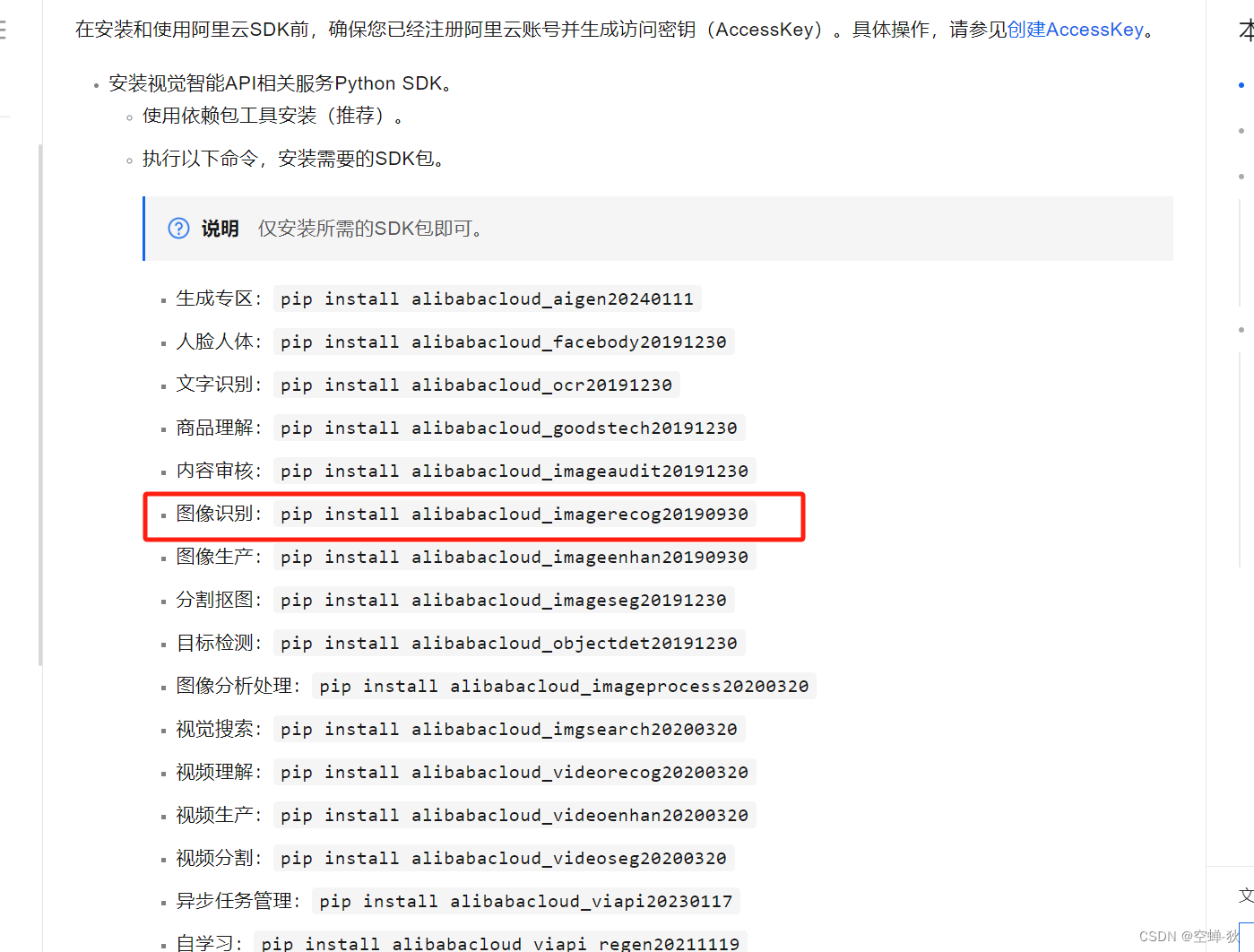Open the 创建AccessKey link

coord(1076,30)
